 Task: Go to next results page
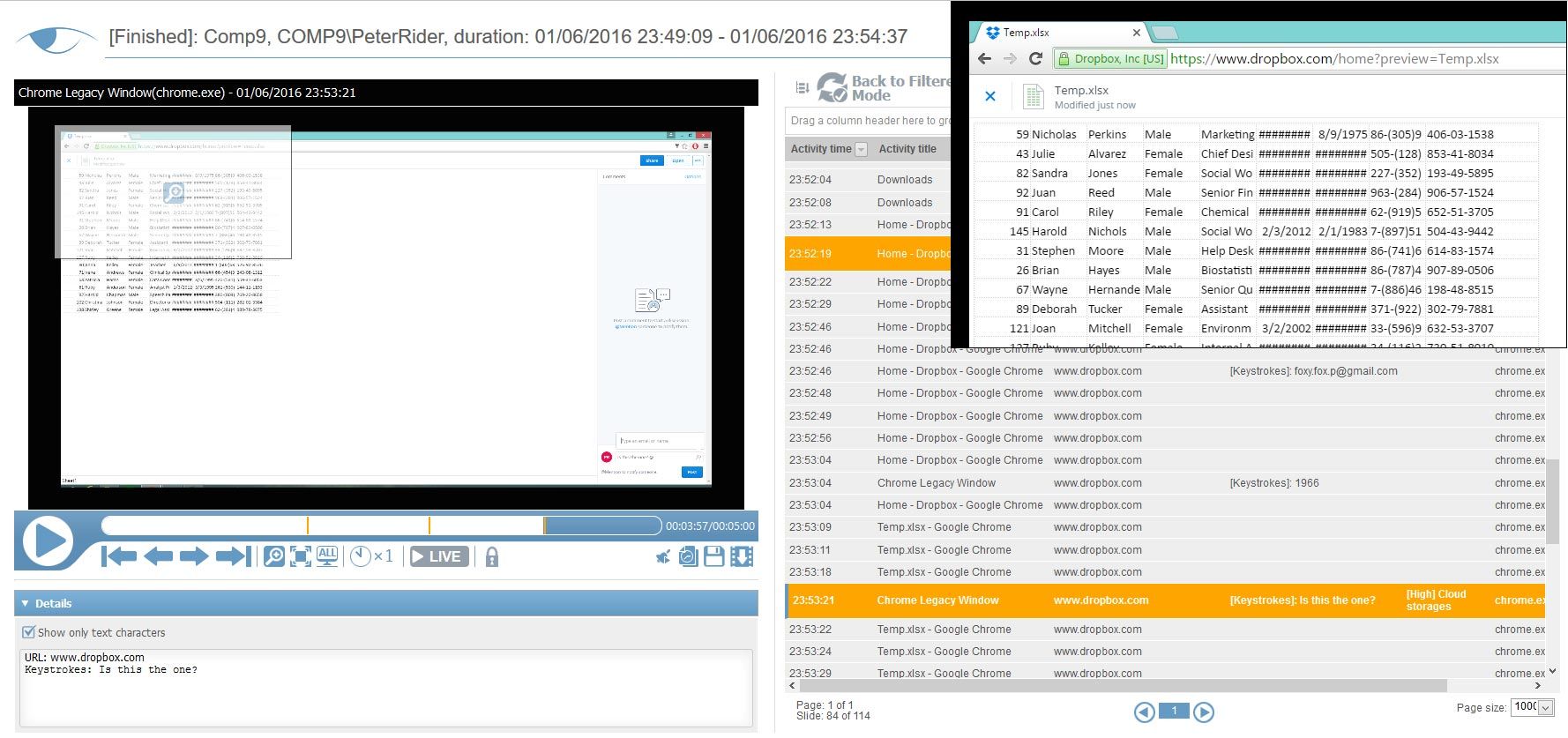(1203, 712)
